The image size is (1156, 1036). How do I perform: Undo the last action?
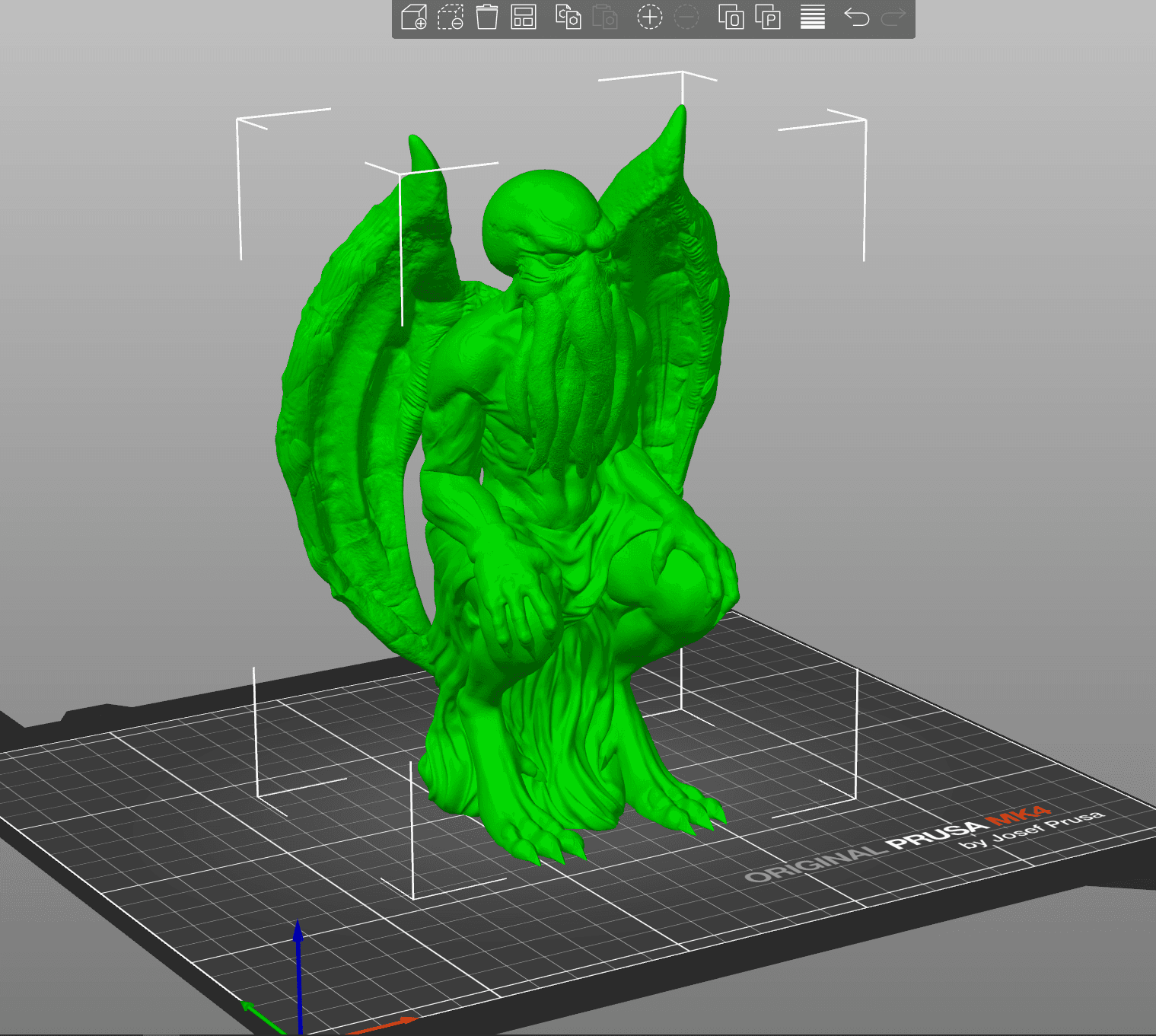[857, 17]
